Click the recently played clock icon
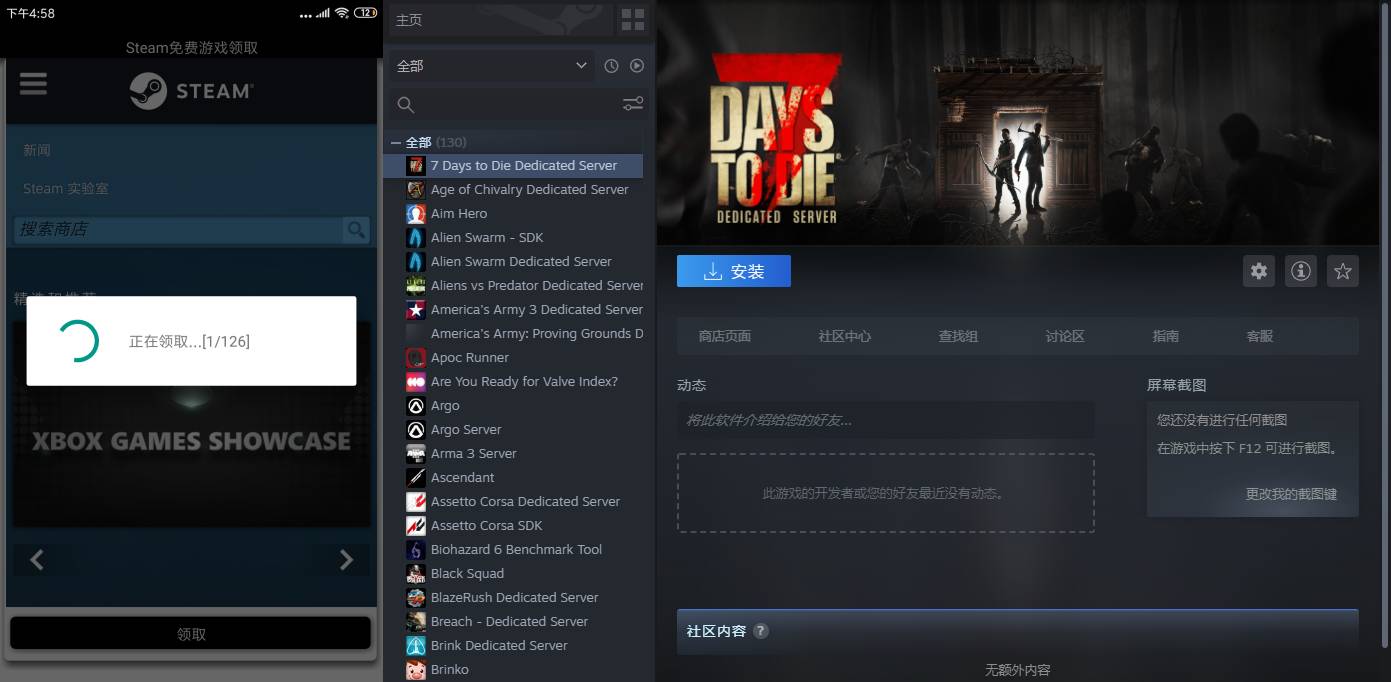 [x=610, y=65]
